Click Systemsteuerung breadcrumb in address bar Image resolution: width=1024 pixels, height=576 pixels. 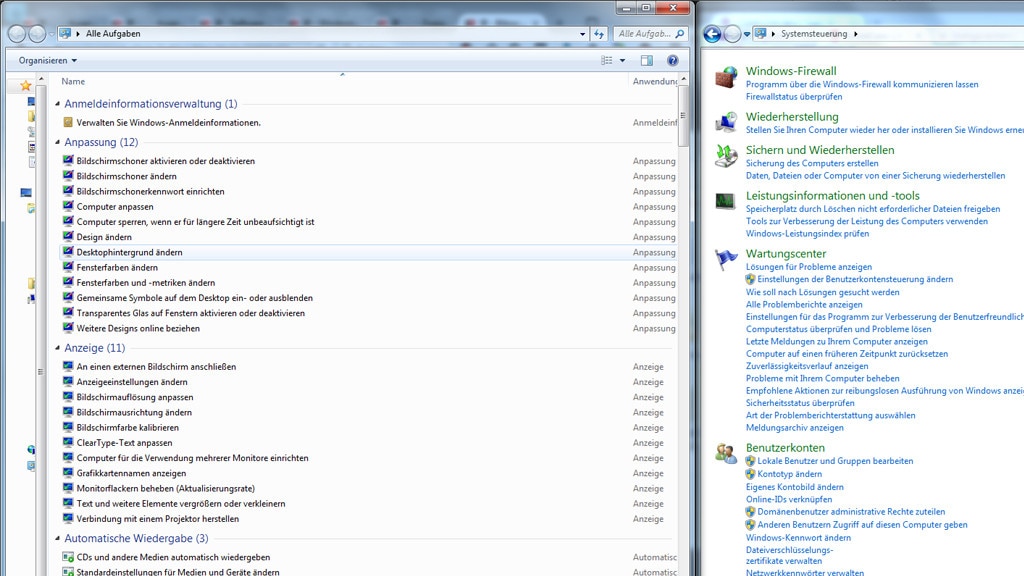814,34
